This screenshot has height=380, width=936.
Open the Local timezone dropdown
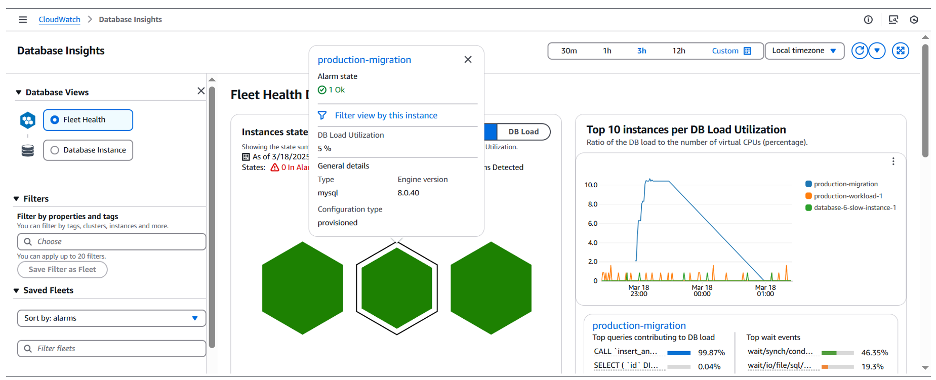point(805,51)
